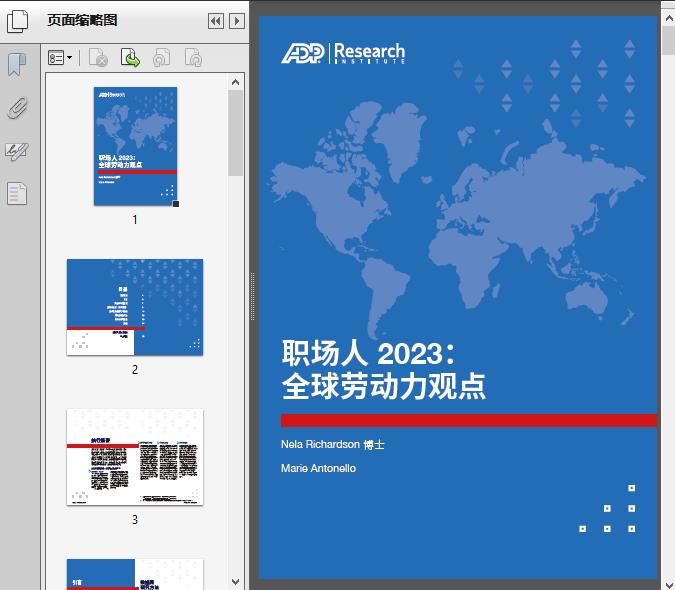Click the ADP Research Institute logo

pyautogui.click(x=343, y=53)
